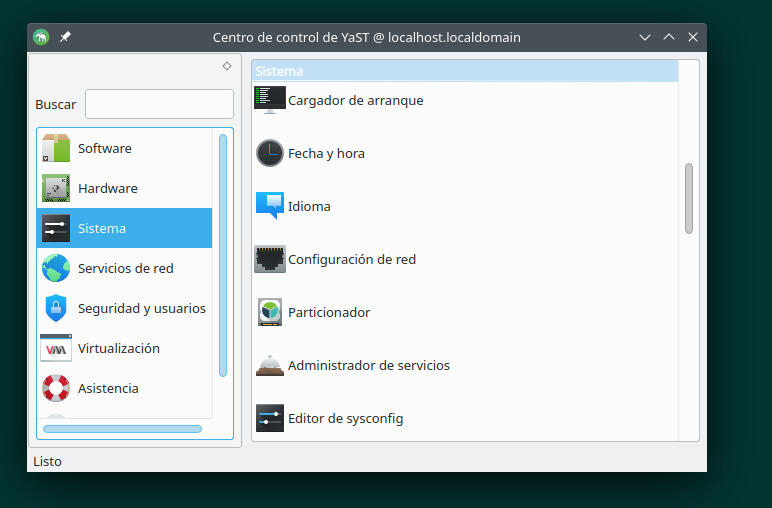The image size is (772, 508).
Task: Click the category list horizontal scrollbar
Action: pyautogui.click(x=123, y=429)
